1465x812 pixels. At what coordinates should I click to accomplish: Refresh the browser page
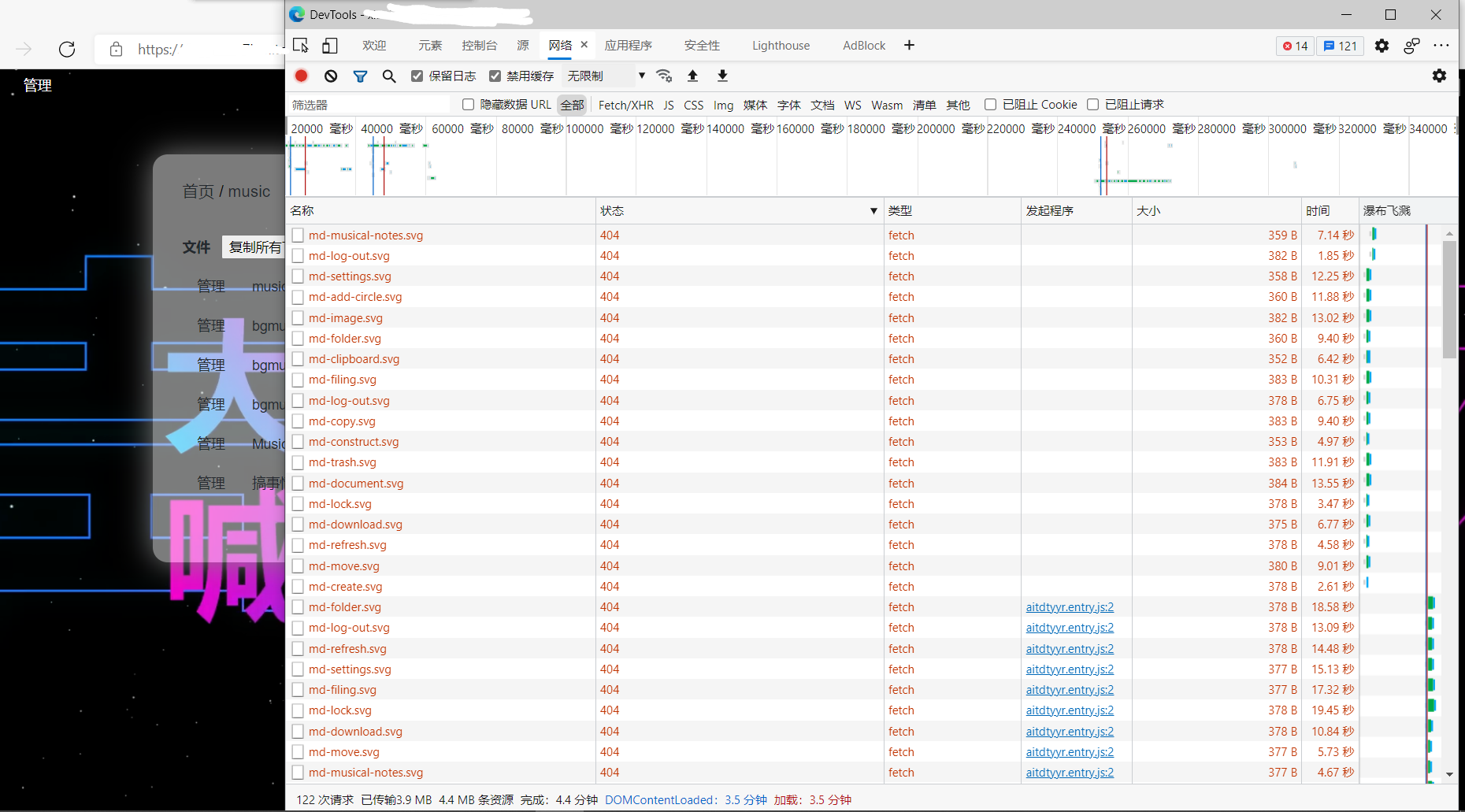click(x=67, y=50)
